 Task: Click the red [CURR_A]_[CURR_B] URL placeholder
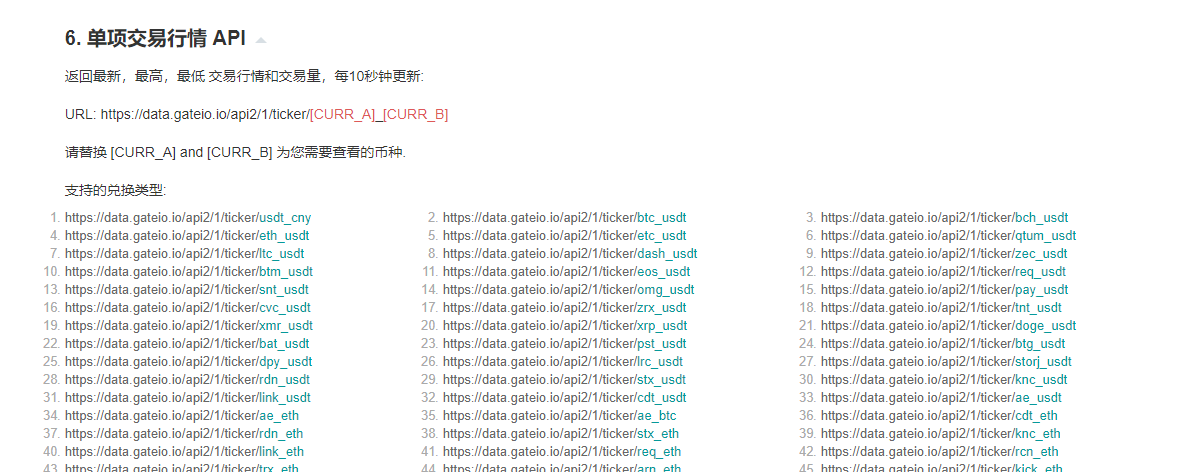(379, 115)
